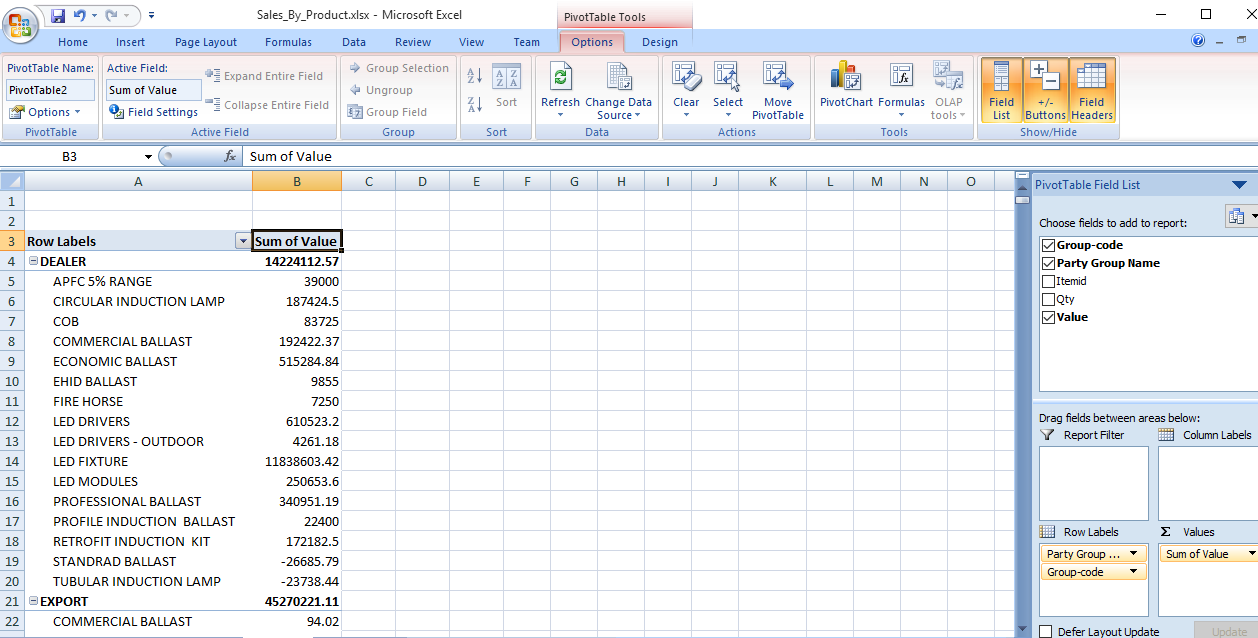Screen dimensions: 1258x638
Task: Customize the Quick Access Toolbar
Action: coord(151,15)
